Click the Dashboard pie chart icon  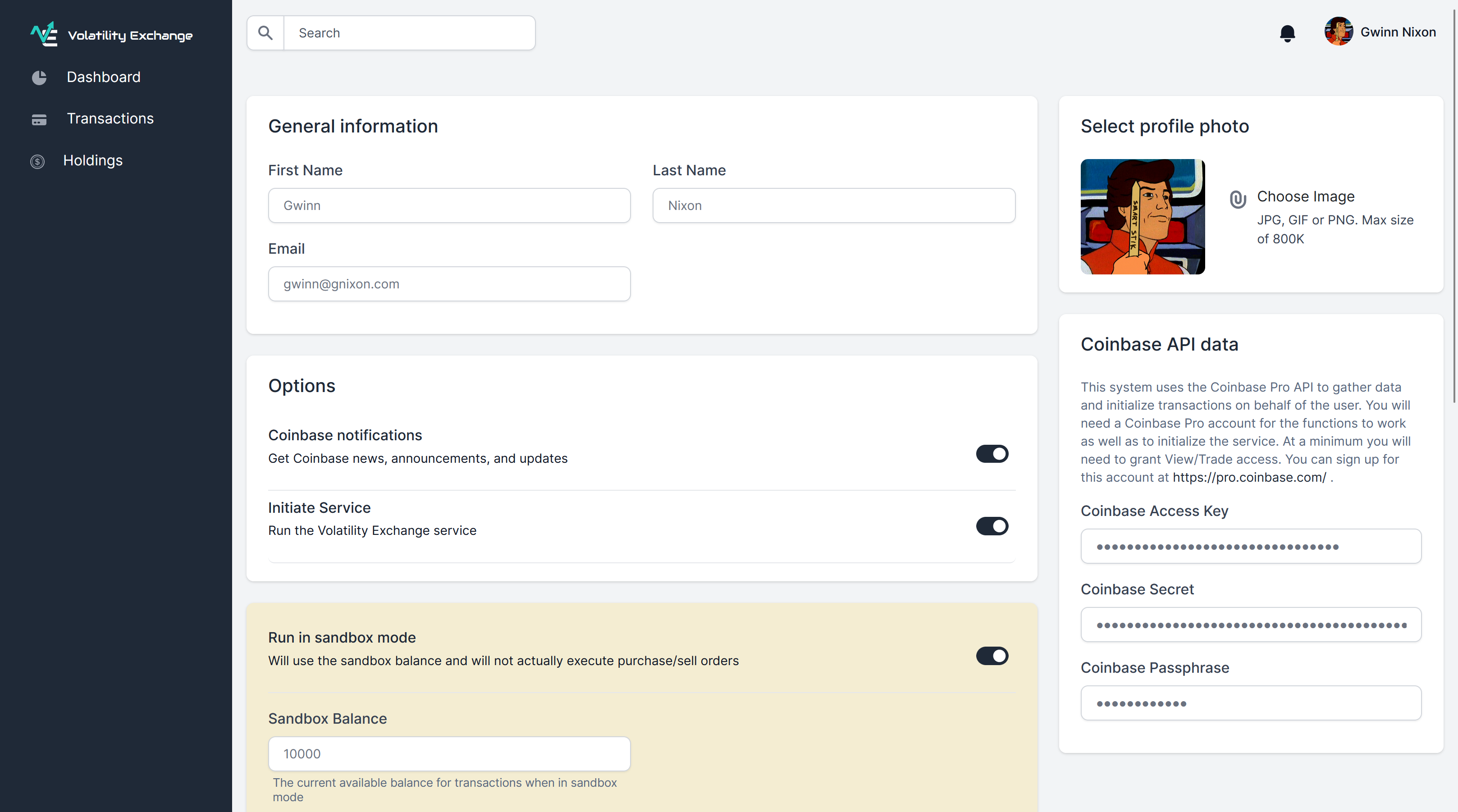39,78
